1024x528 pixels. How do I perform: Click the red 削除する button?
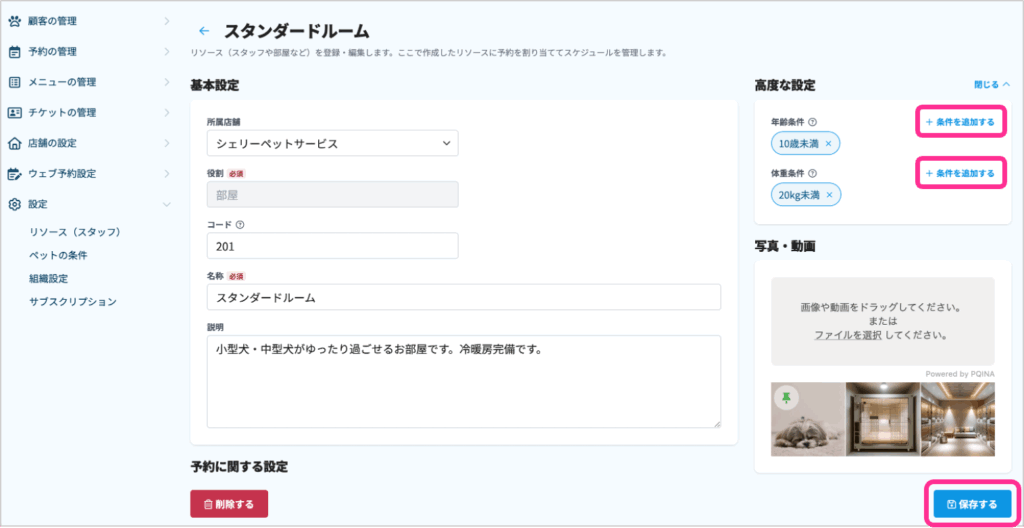click(x=229, y=504)
